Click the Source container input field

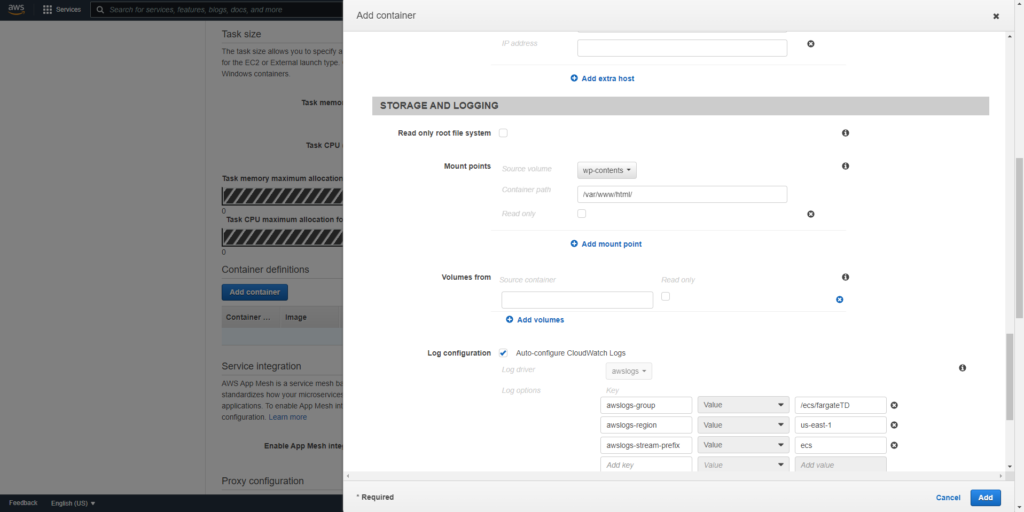(x=577, y=300)
